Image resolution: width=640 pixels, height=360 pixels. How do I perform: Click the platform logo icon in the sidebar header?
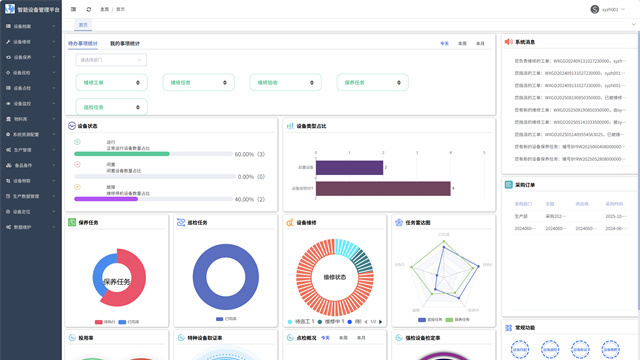pos(10,9)
